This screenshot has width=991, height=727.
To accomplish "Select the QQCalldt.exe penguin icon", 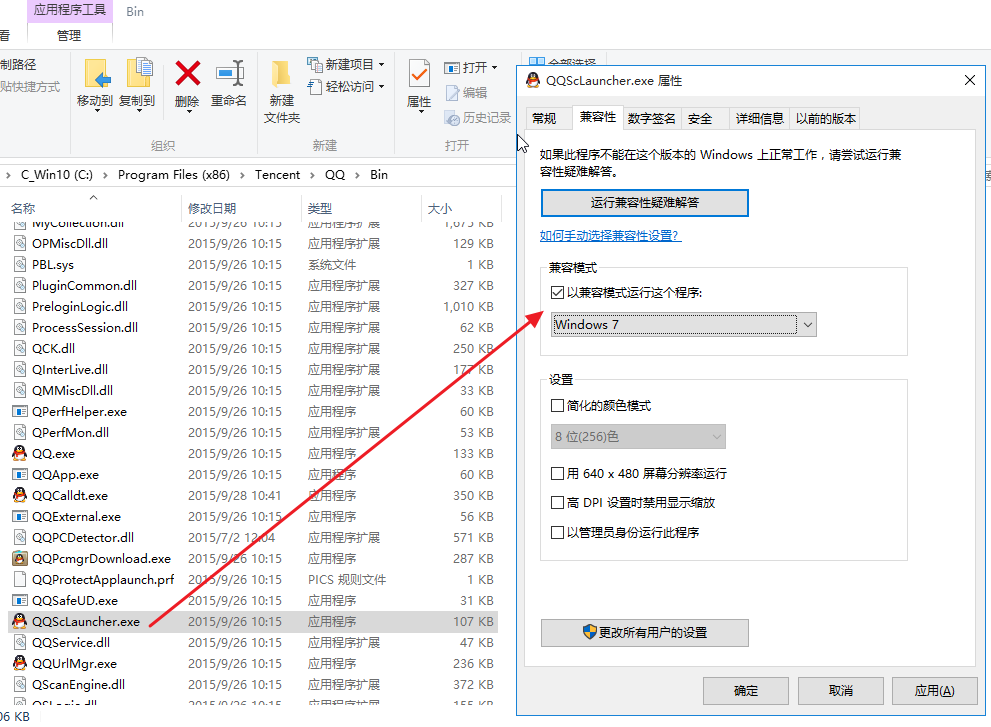I will pos(20,495).
